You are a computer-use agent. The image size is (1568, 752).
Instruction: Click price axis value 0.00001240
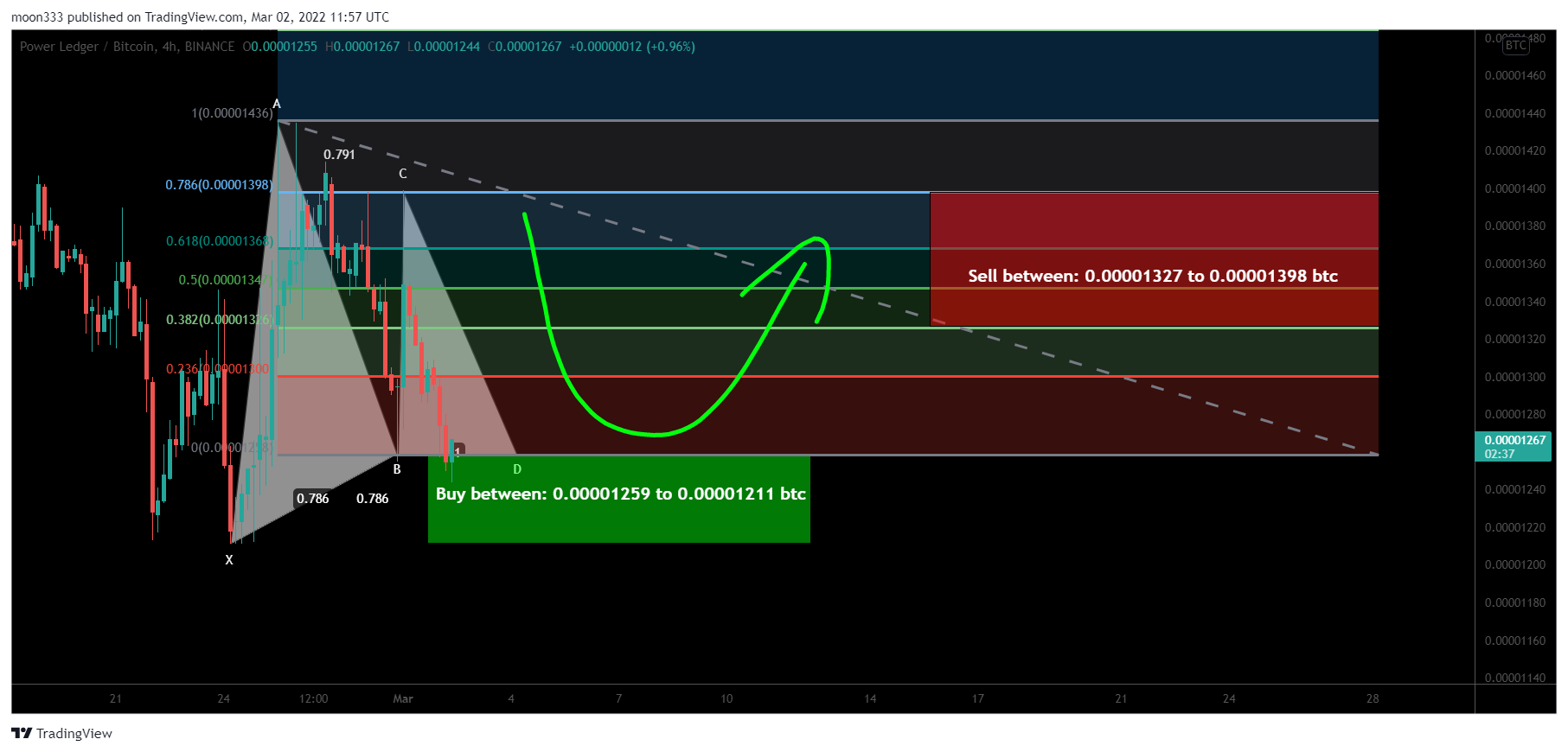click(x=1515, y=490)
